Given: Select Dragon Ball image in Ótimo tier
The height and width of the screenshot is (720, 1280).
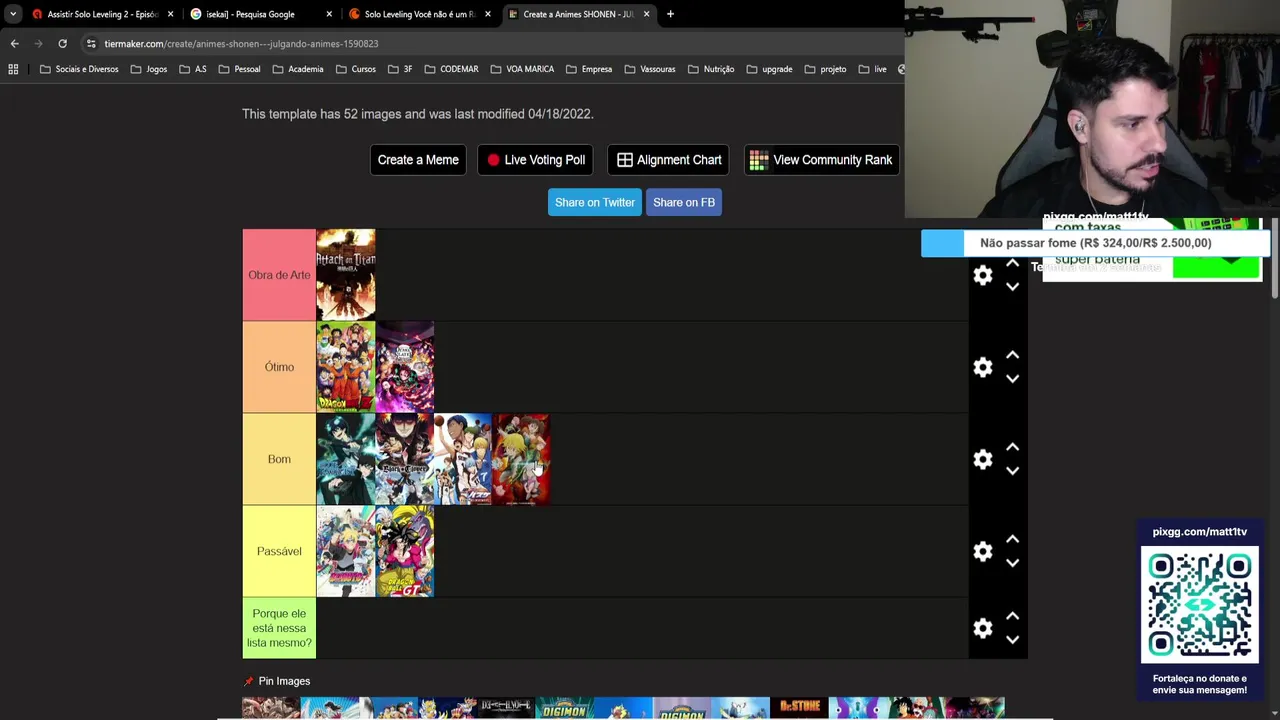Looking at the screenshot, I should pyautogui.click(x=346, y=367).
